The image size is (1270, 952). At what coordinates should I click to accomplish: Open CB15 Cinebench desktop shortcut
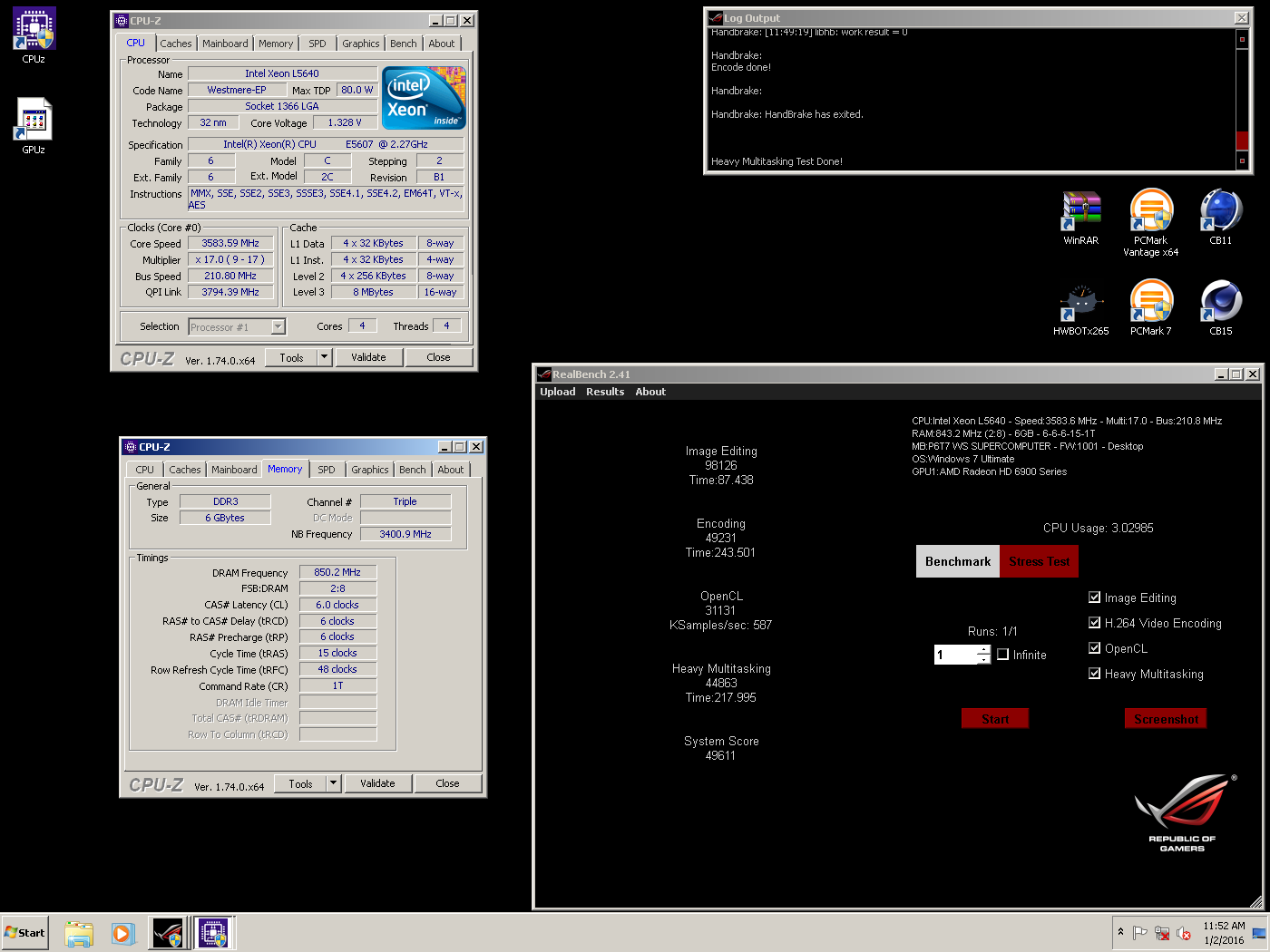coord(1221,307)
